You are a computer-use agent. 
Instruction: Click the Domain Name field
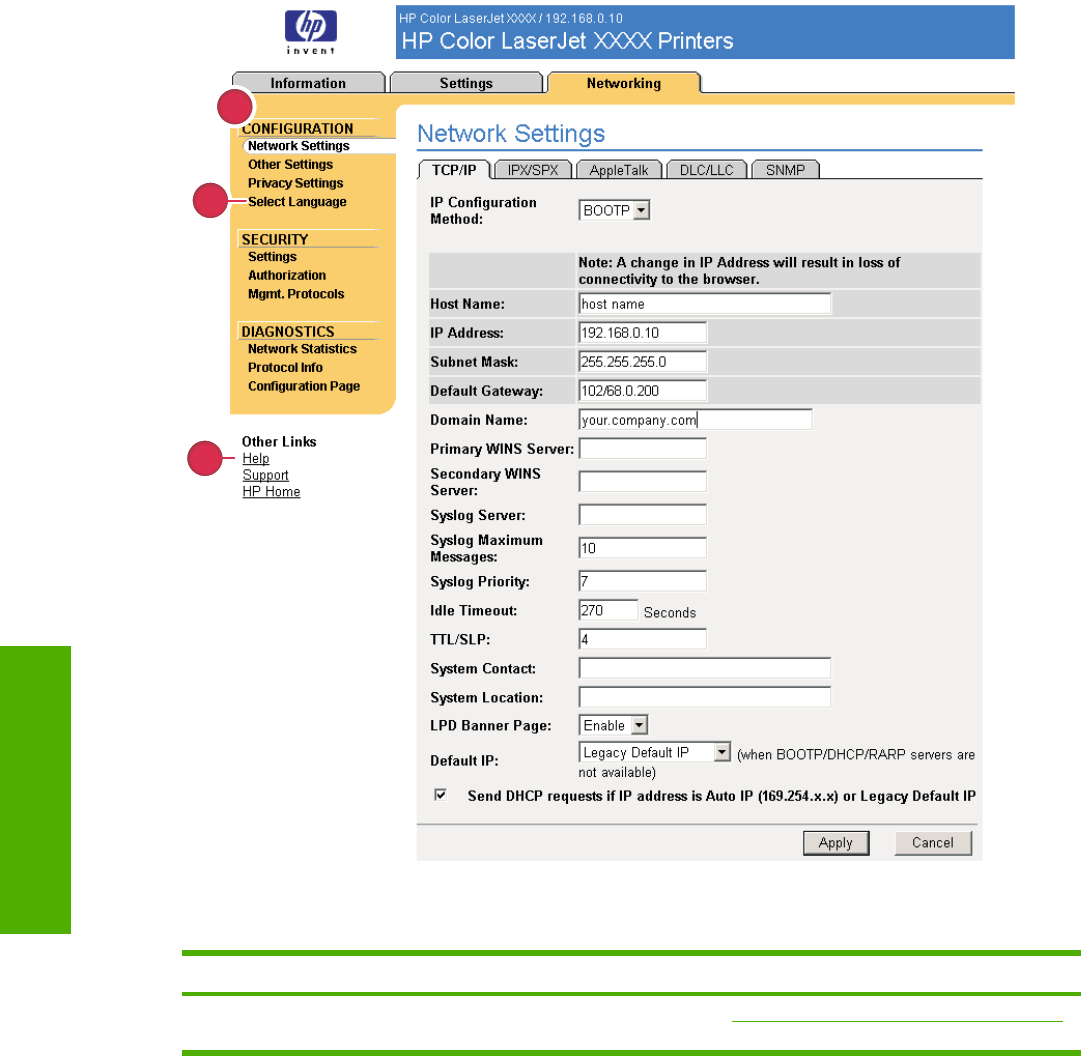click(x=696, y=420)
